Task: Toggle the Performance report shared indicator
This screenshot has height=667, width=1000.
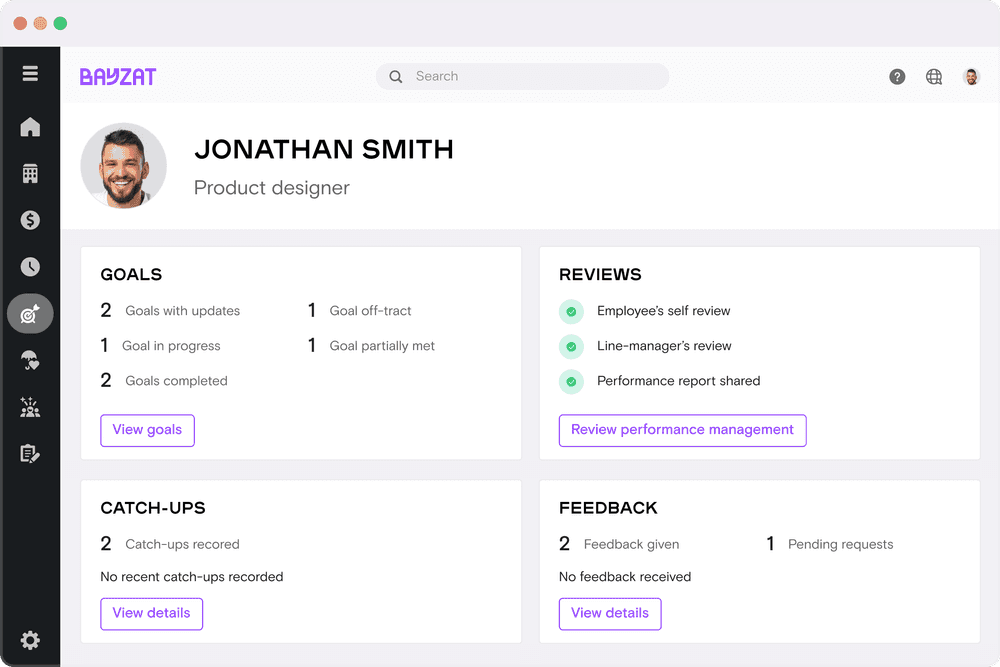Action: tap(571, 381)
